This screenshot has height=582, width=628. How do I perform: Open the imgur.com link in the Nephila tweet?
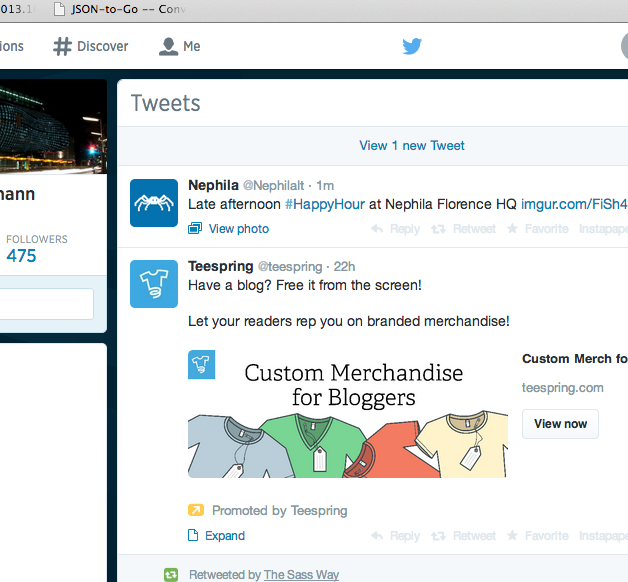point(574,204)
